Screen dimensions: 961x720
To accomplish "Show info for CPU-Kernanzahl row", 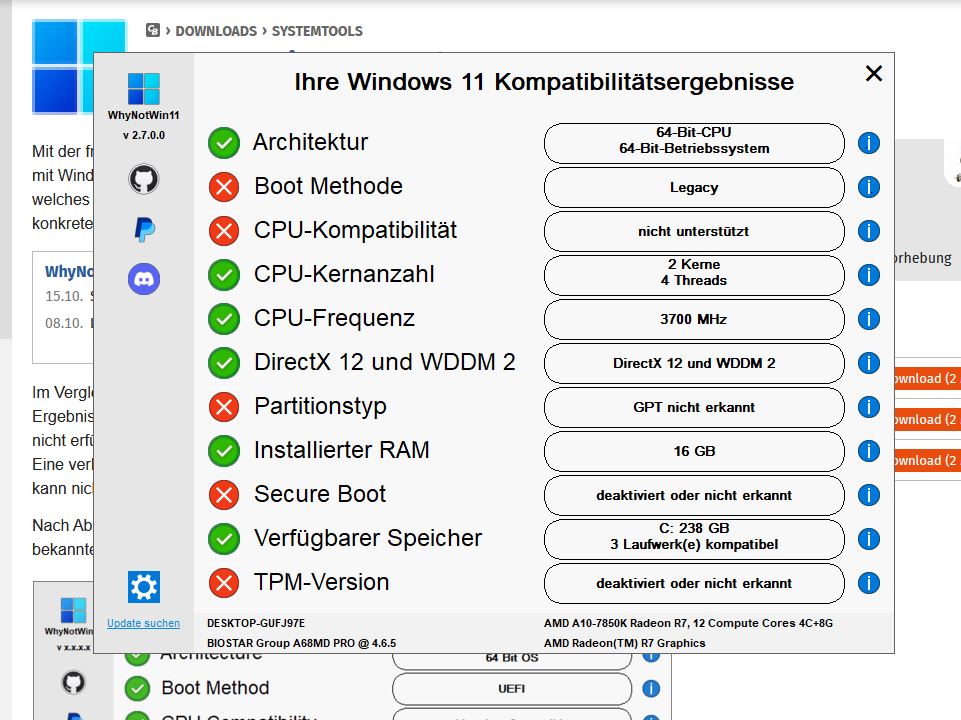I will click(x=868, y=275).
